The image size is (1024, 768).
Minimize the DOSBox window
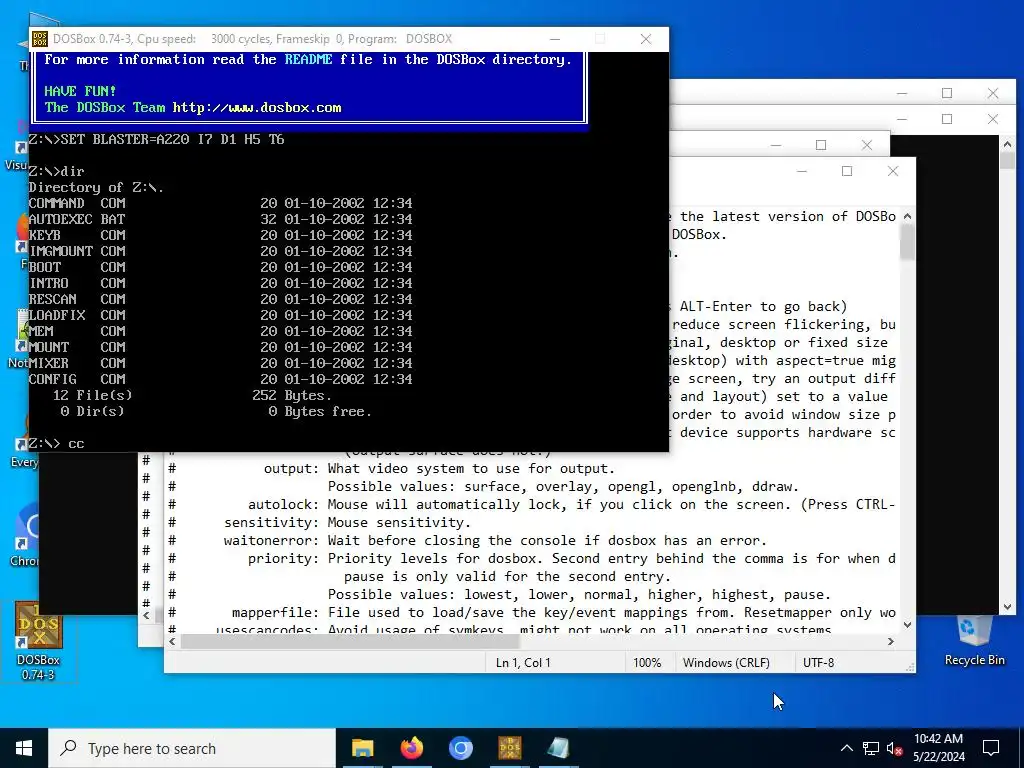pyautogui.click(x=554, y=39)
